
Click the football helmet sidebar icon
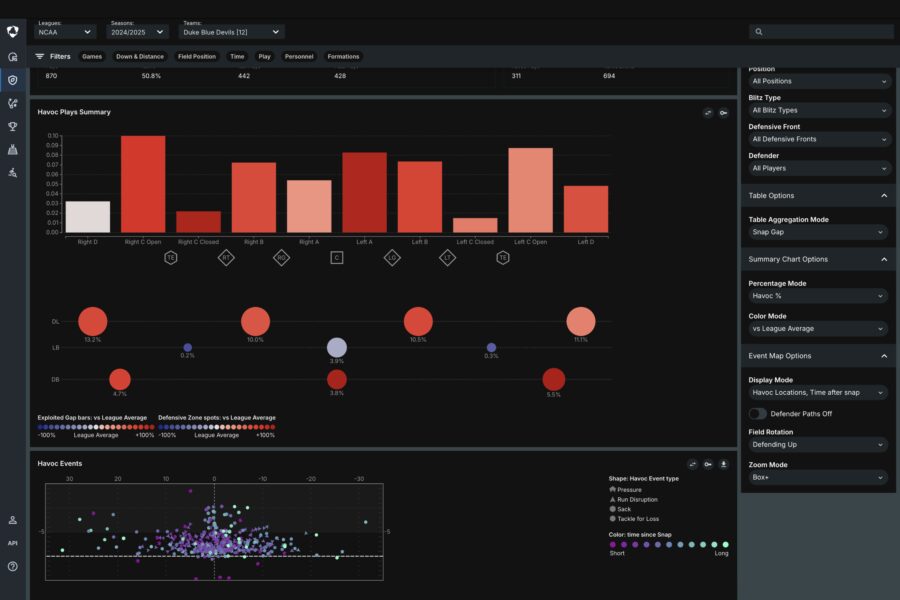click(x=12, y=57)
